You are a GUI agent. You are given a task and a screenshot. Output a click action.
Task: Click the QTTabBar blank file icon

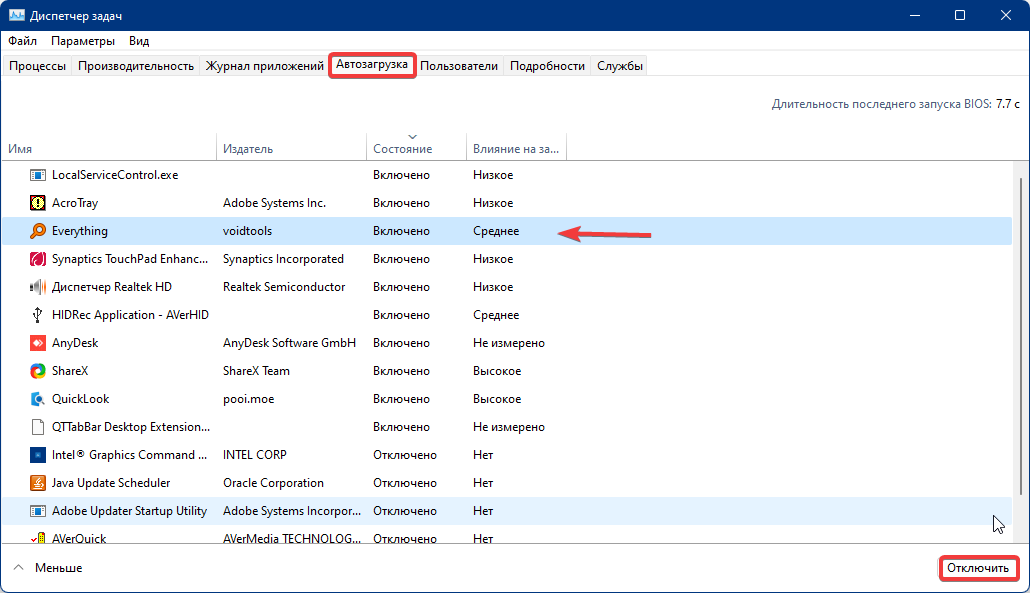click(38, 427)
